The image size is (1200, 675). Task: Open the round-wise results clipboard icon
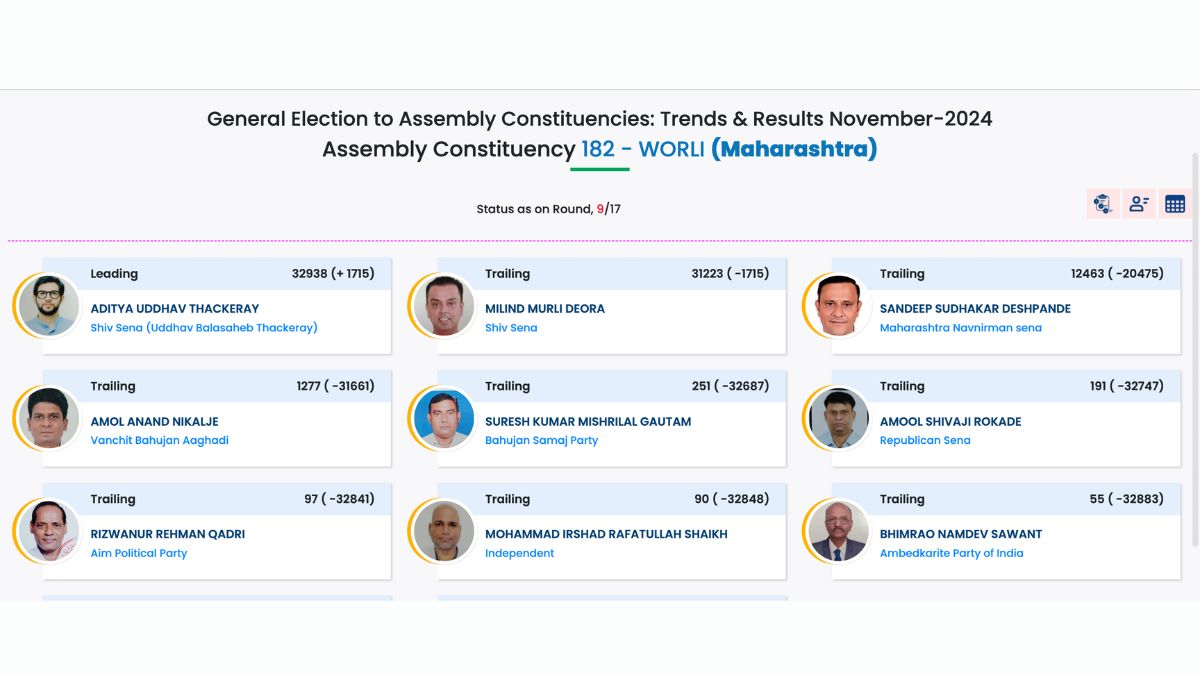tap(1103, 204)
